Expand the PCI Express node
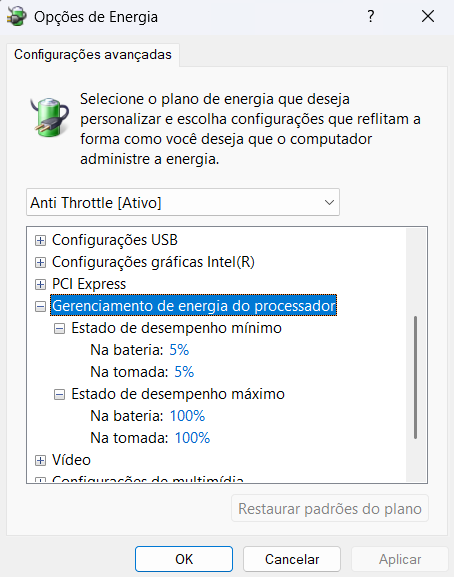454x577 pixels. point(40,284)
